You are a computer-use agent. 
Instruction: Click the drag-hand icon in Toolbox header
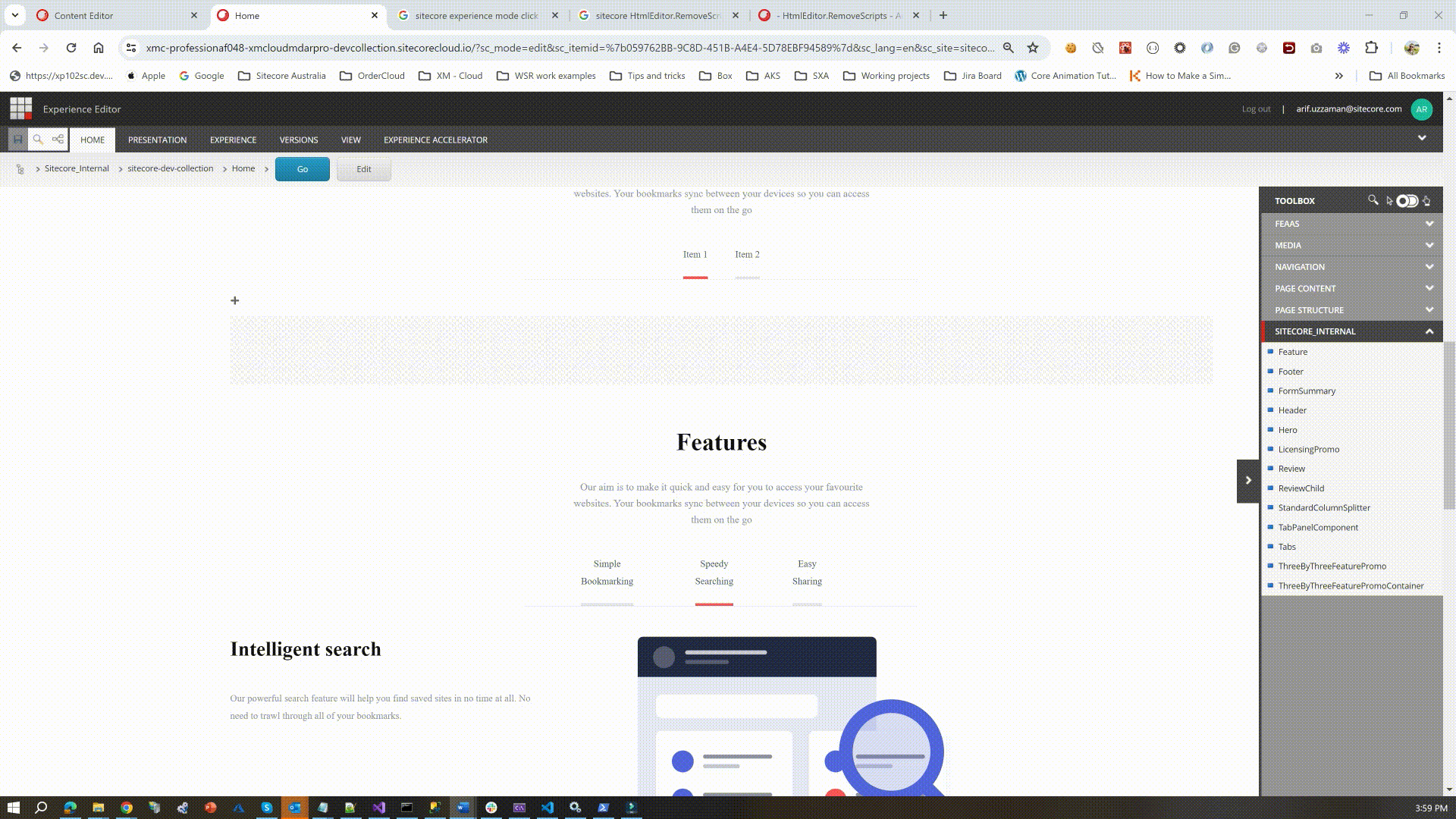pyautogui.click(x=1427, y=200)
